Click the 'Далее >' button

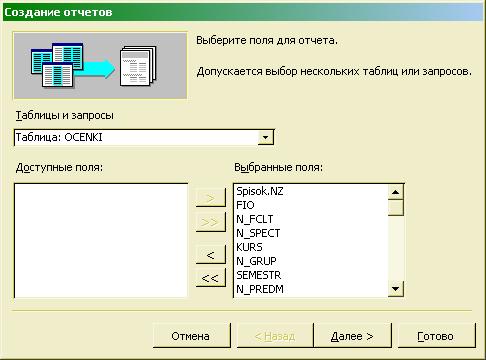coord(352,336)
